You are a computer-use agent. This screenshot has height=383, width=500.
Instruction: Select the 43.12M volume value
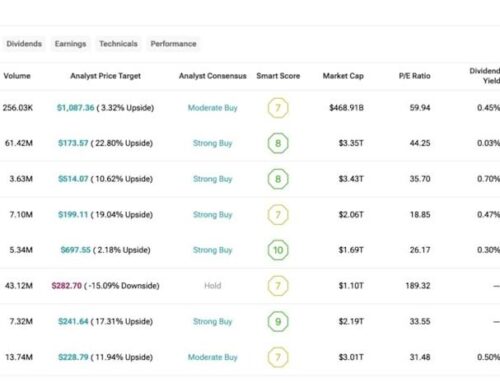[x=19, y=286]
